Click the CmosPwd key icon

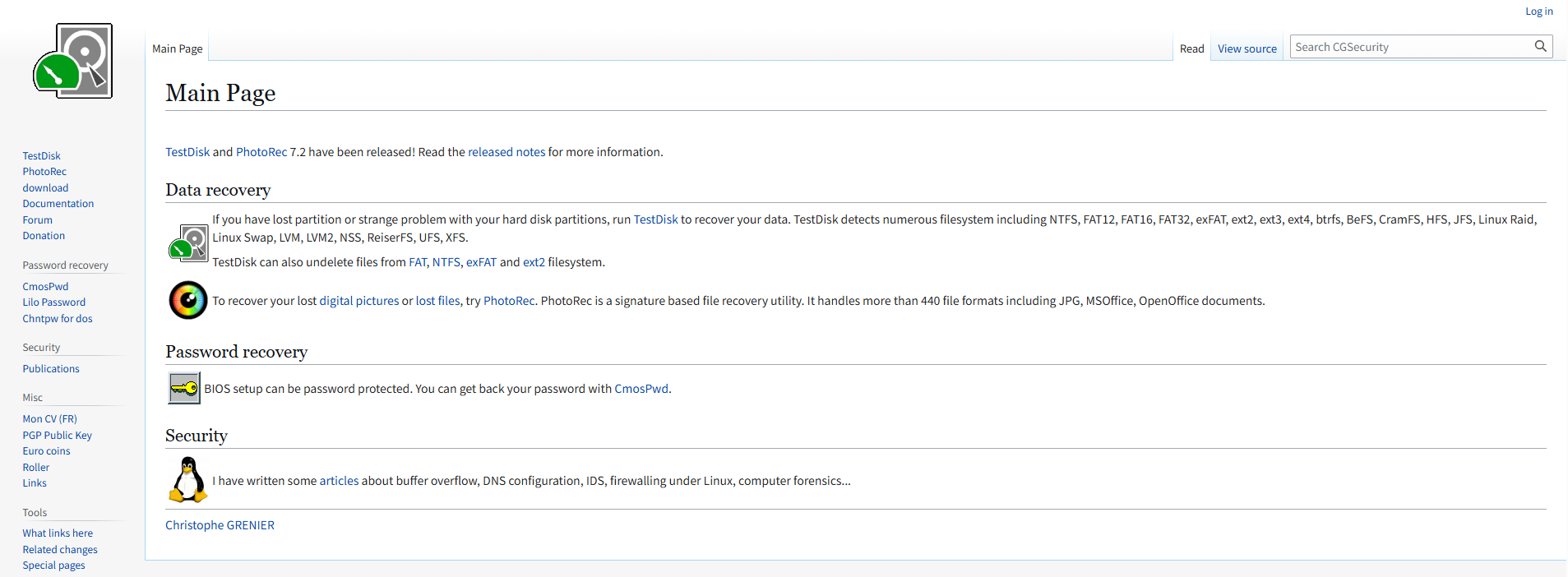pyautogui.click(x=184, y=388)
